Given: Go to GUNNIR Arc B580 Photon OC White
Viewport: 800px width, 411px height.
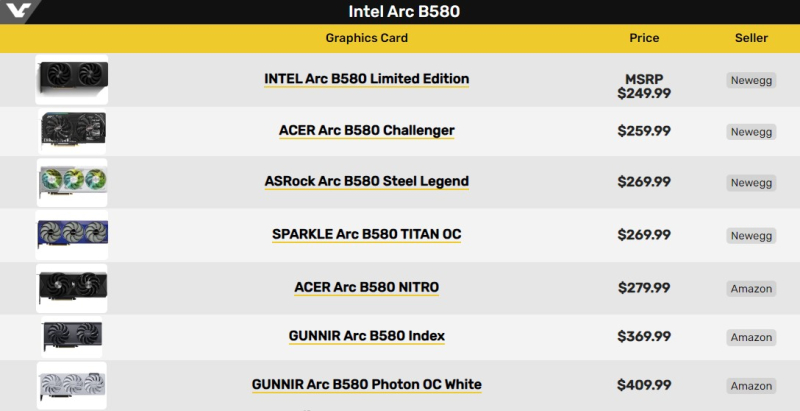Looking at the screenshot, I should coord(366,385).
